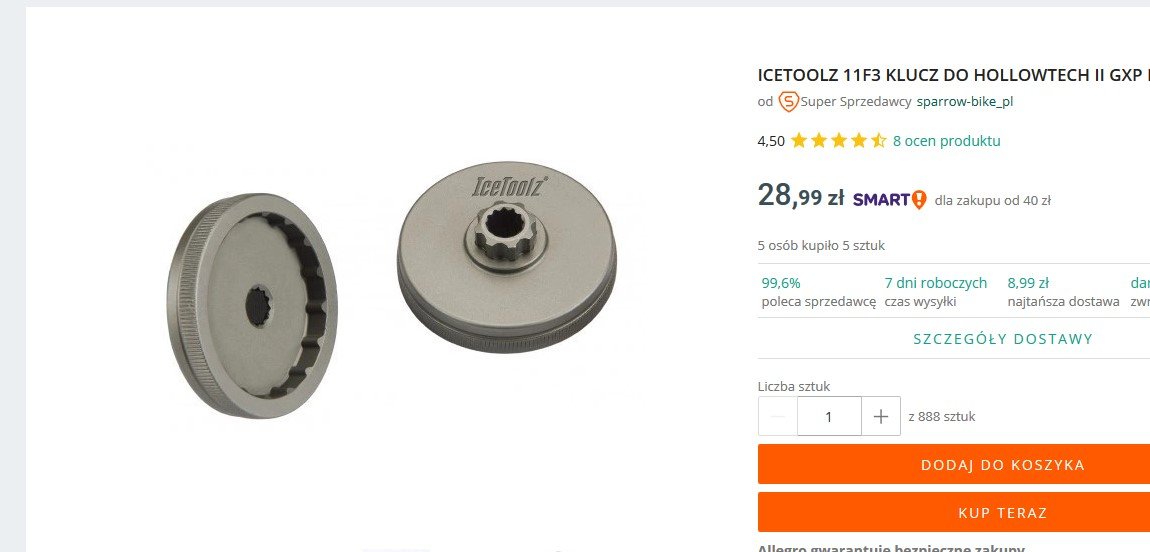Click the 4,50 rating score number
Viewport: 1150px width, 552px height.
[771, 141]
